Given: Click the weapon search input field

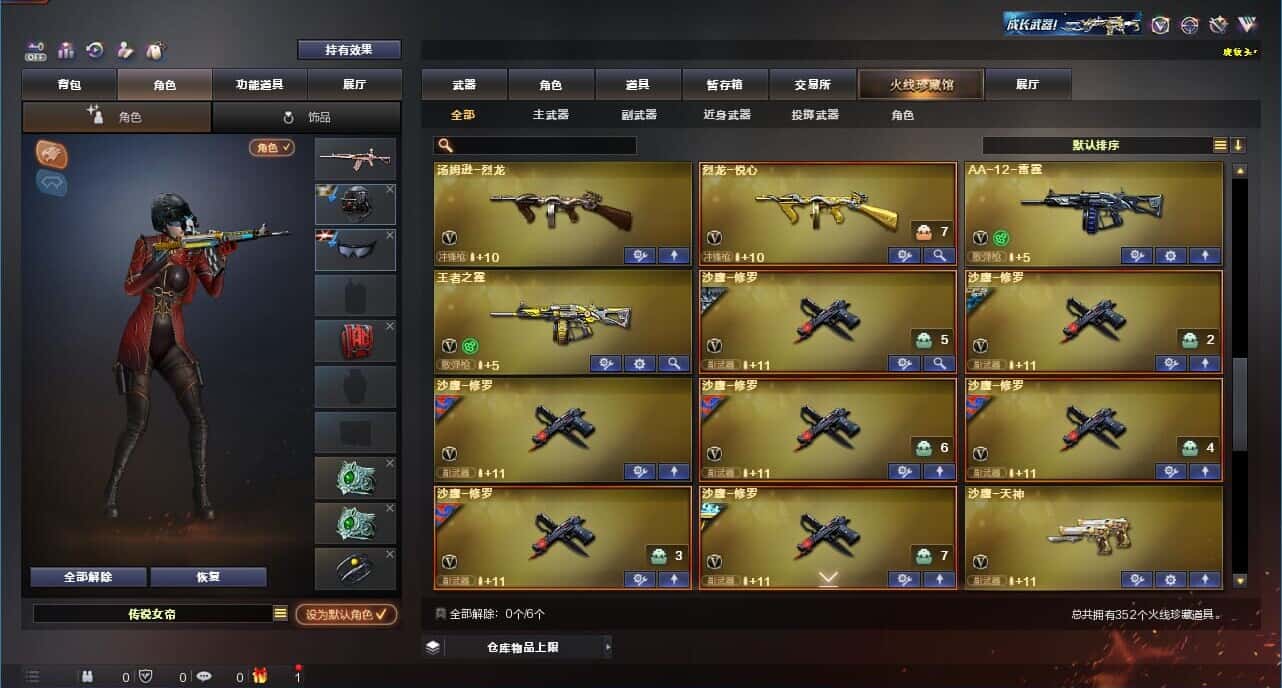Looking at the screenshot, I should click(x=536, y=145).
